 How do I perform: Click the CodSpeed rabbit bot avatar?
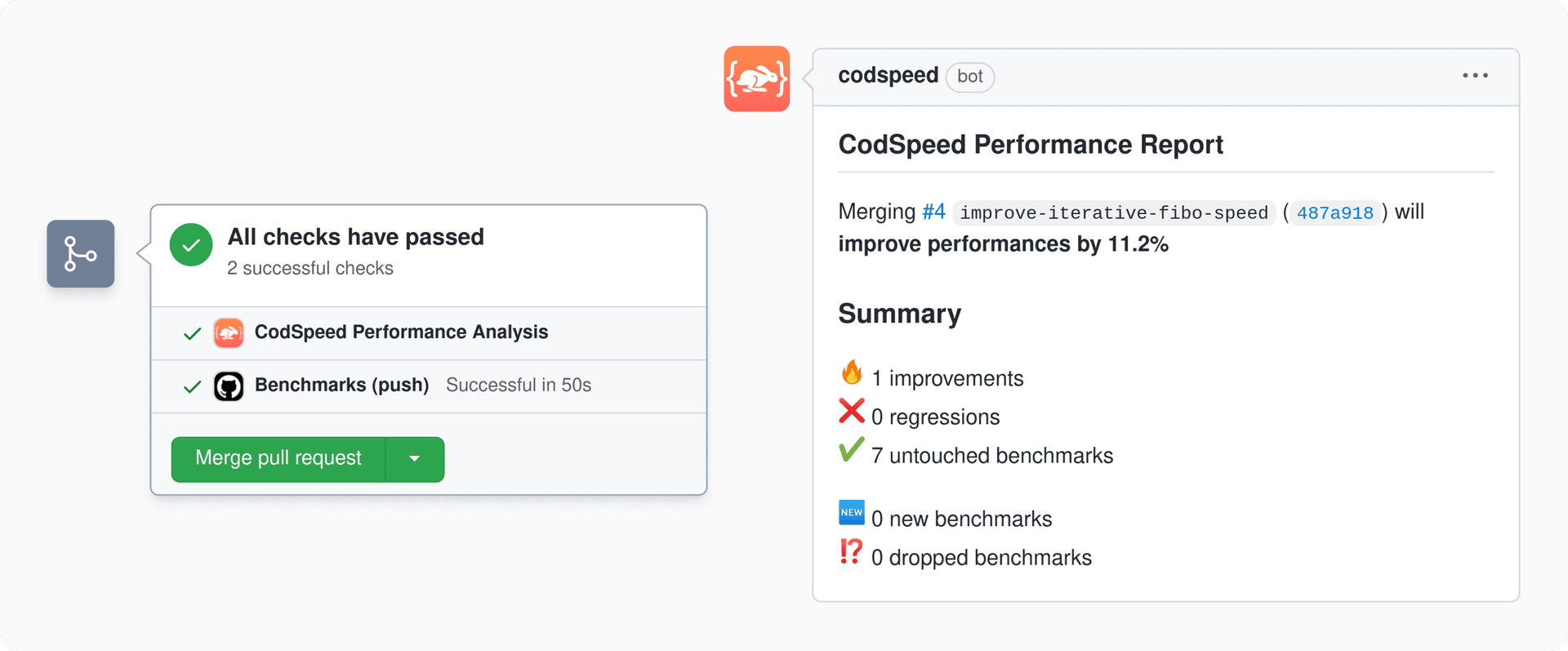pyautogui.click(x=755, y=78)
